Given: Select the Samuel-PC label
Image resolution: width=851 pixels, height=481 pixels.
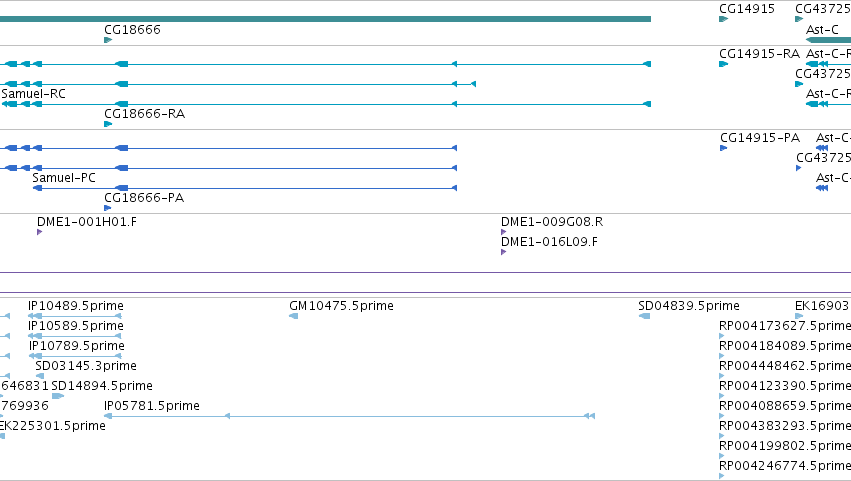Looking at the screenshot, I should pos(63,178).
